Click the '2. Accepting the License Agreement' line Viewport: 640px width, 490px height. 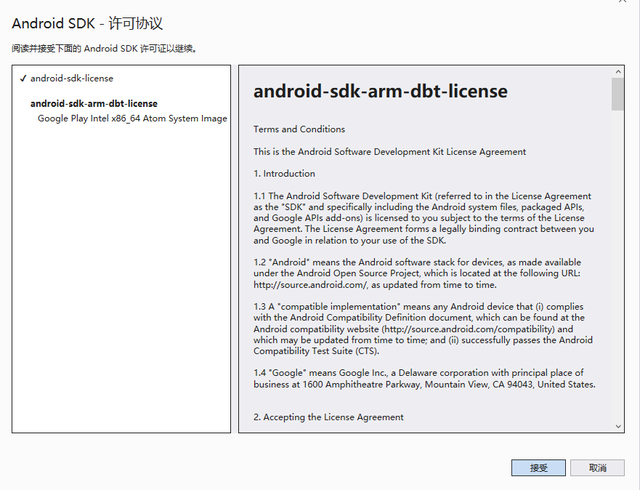point(329,417)
